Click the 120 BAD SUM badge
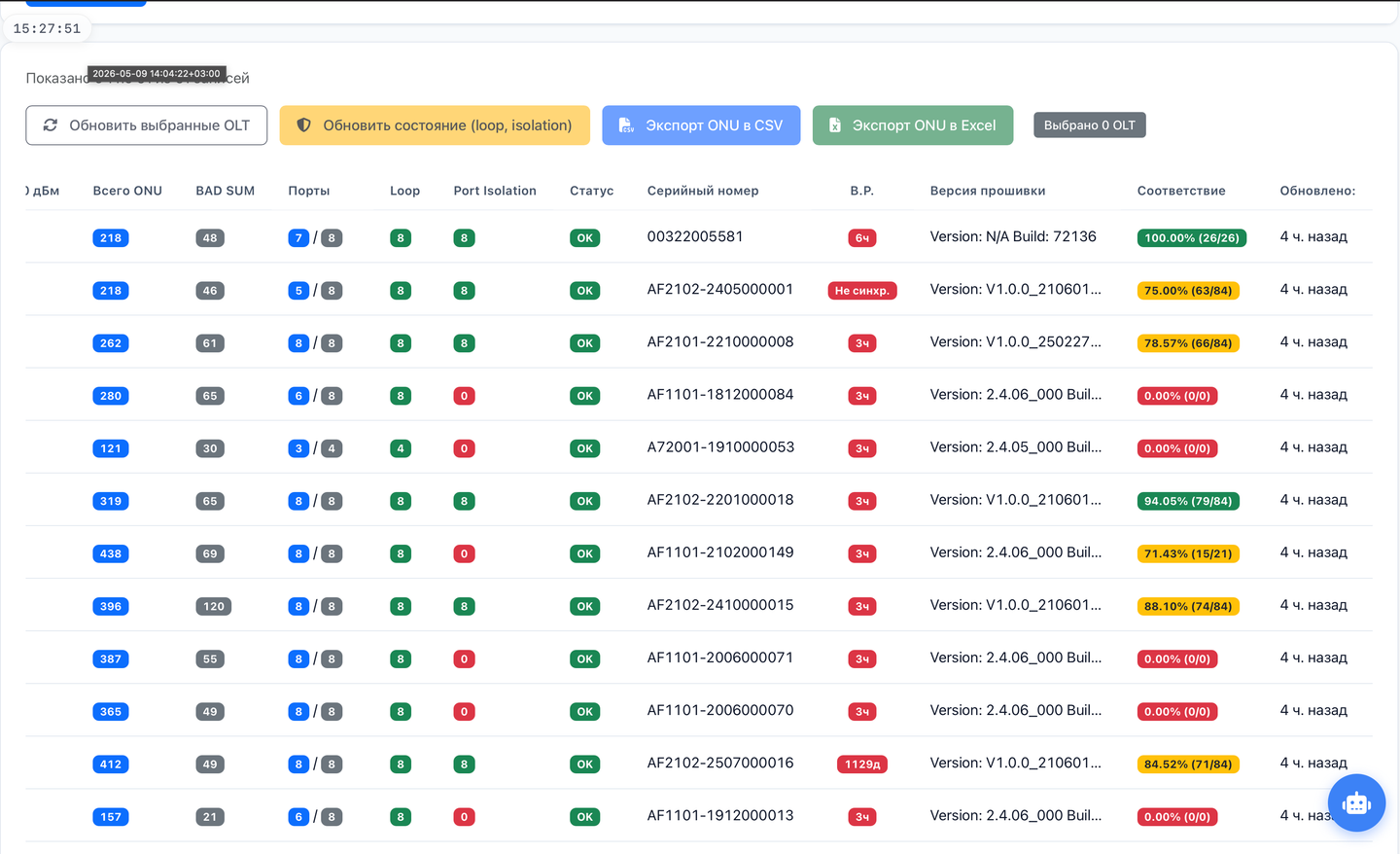 214,607
